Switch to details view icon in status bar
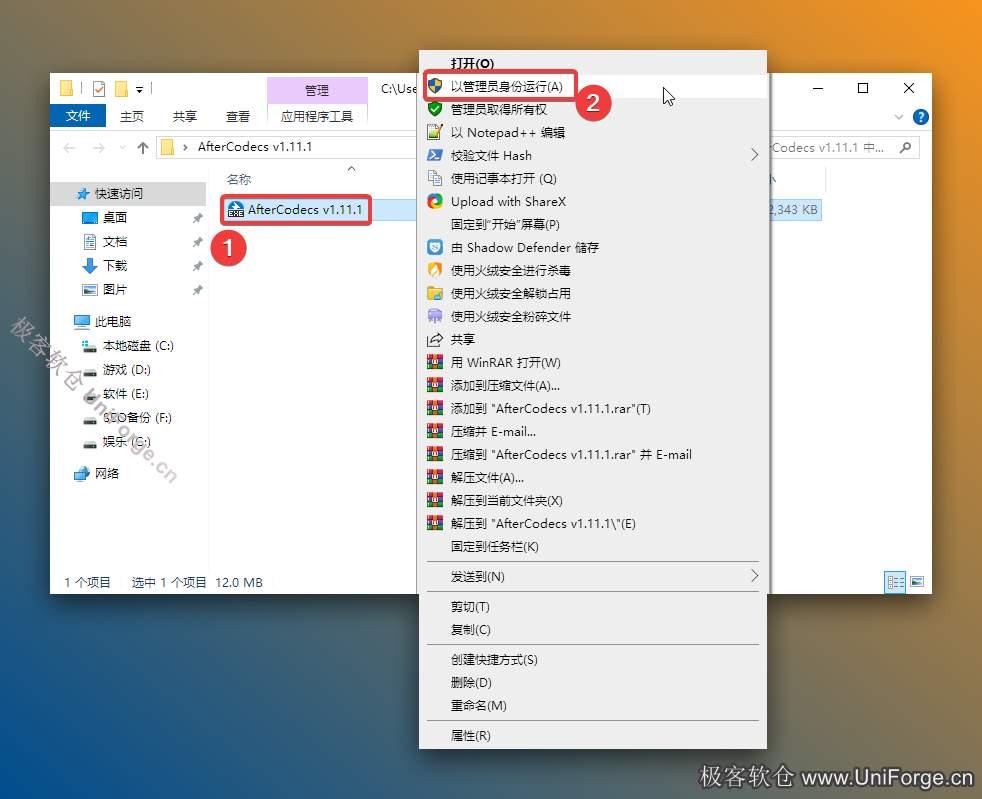Viewport: 982px width, 799px height. (895, 582)
